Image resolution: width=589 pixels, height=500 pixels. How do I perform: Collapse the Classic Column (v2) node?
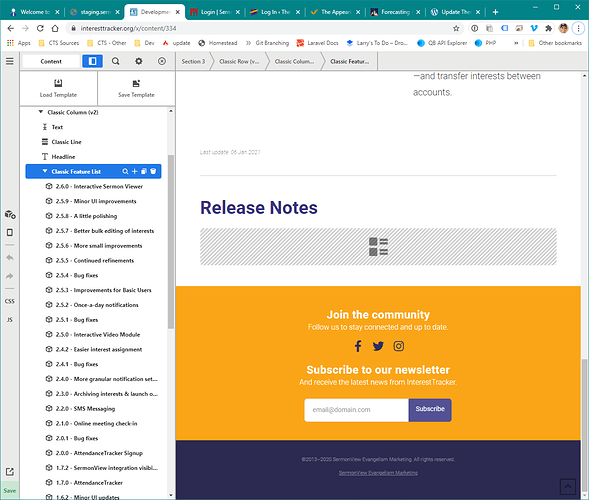tap(41, 112)
